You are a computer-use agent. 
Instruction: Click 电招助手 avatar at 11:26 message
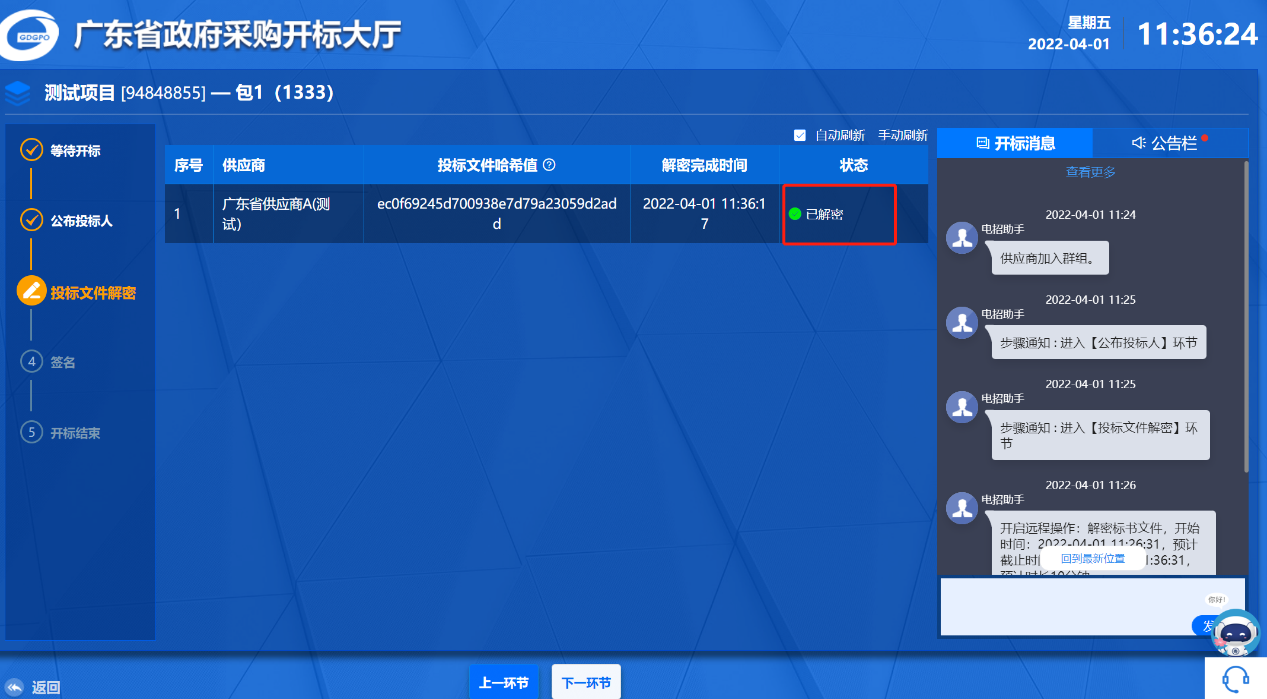pyautogui.click(x=962, y=508)
